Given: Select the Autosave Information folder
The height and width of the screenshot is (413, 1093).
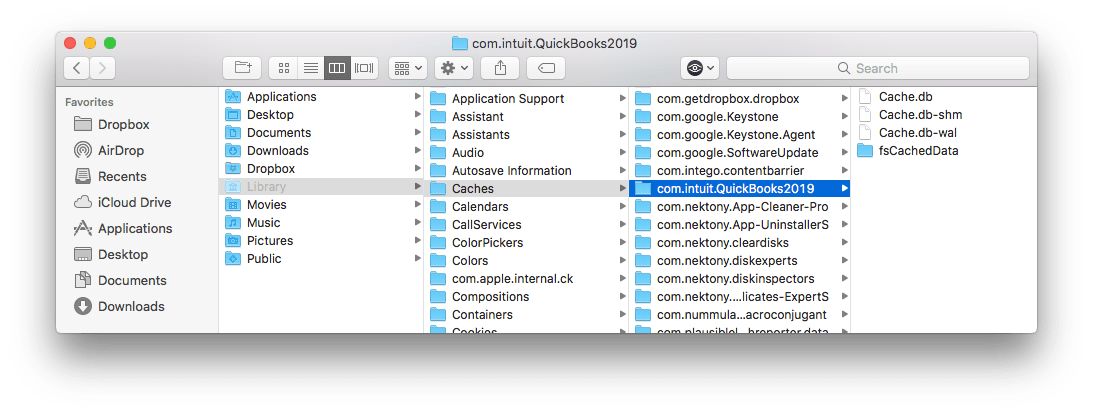Looking at the screenshot, I should point(526,171).
